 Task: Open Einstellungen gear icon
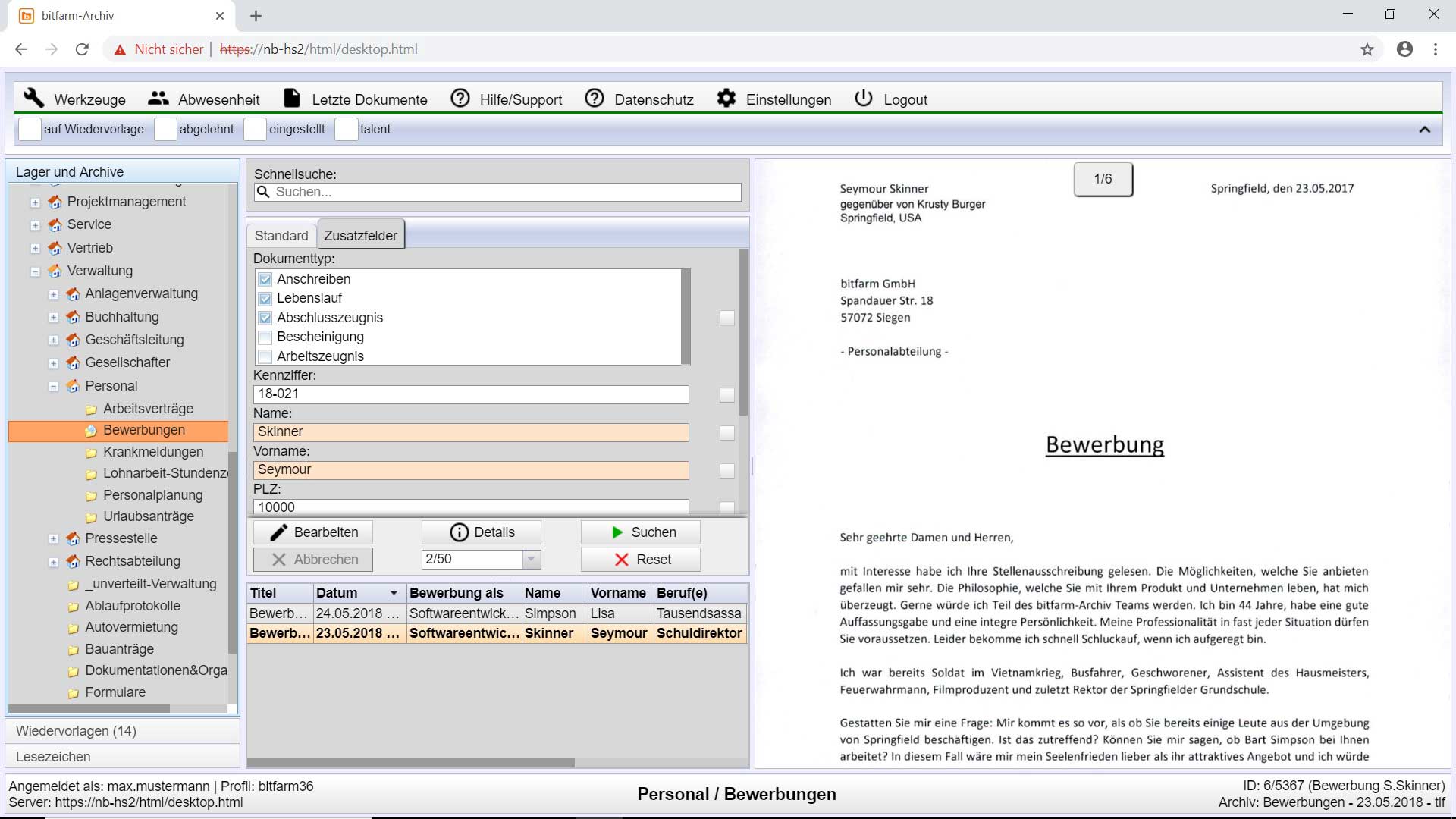pyautogui.click(x=726, y=99)
